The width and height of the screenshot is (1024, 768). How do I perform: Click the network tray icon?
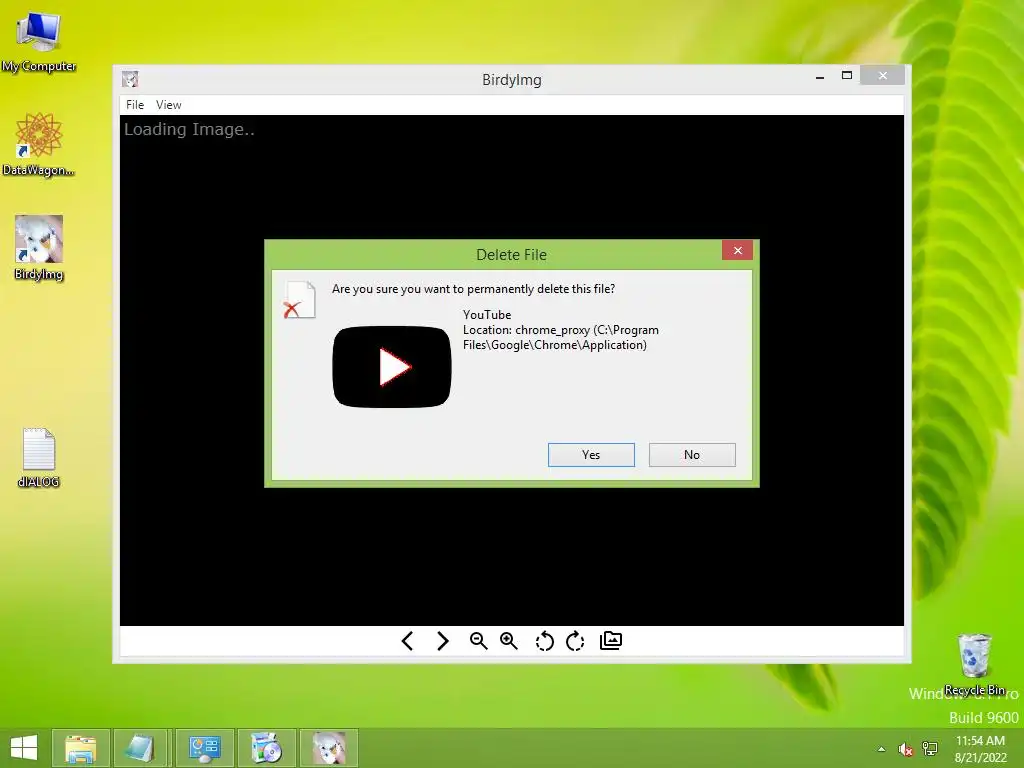[930, 749]
